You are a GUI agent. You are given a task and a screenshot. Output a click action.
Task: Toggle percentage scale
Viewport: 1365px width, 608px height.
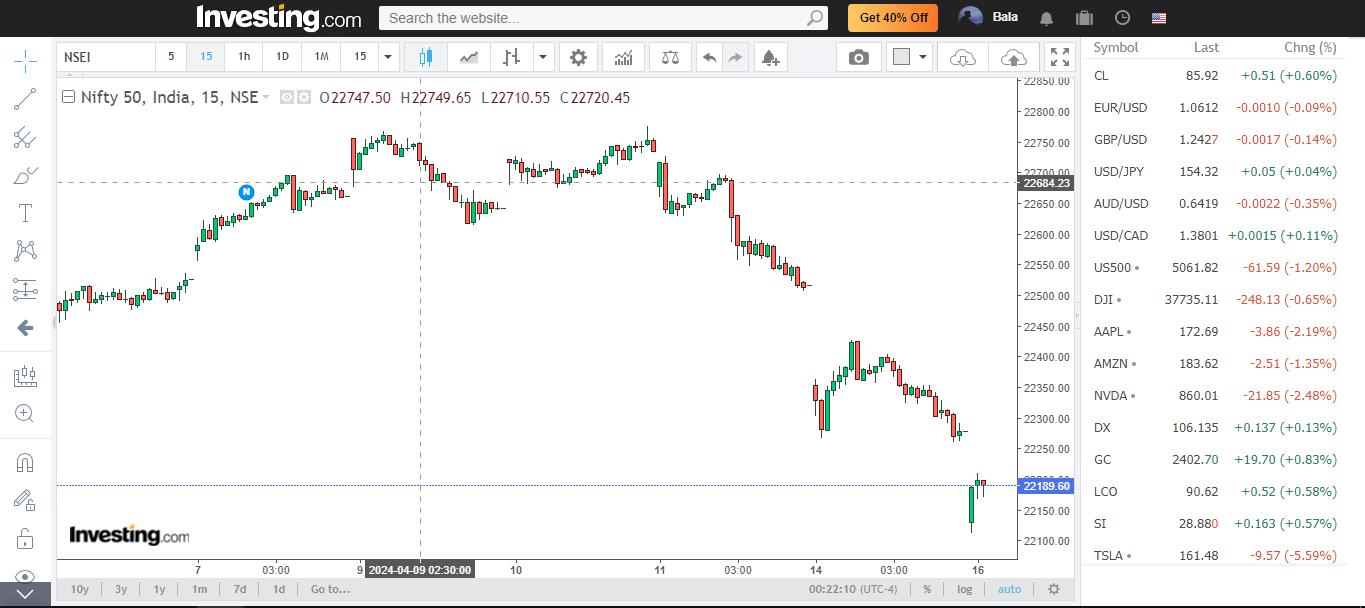click(927, 589)
